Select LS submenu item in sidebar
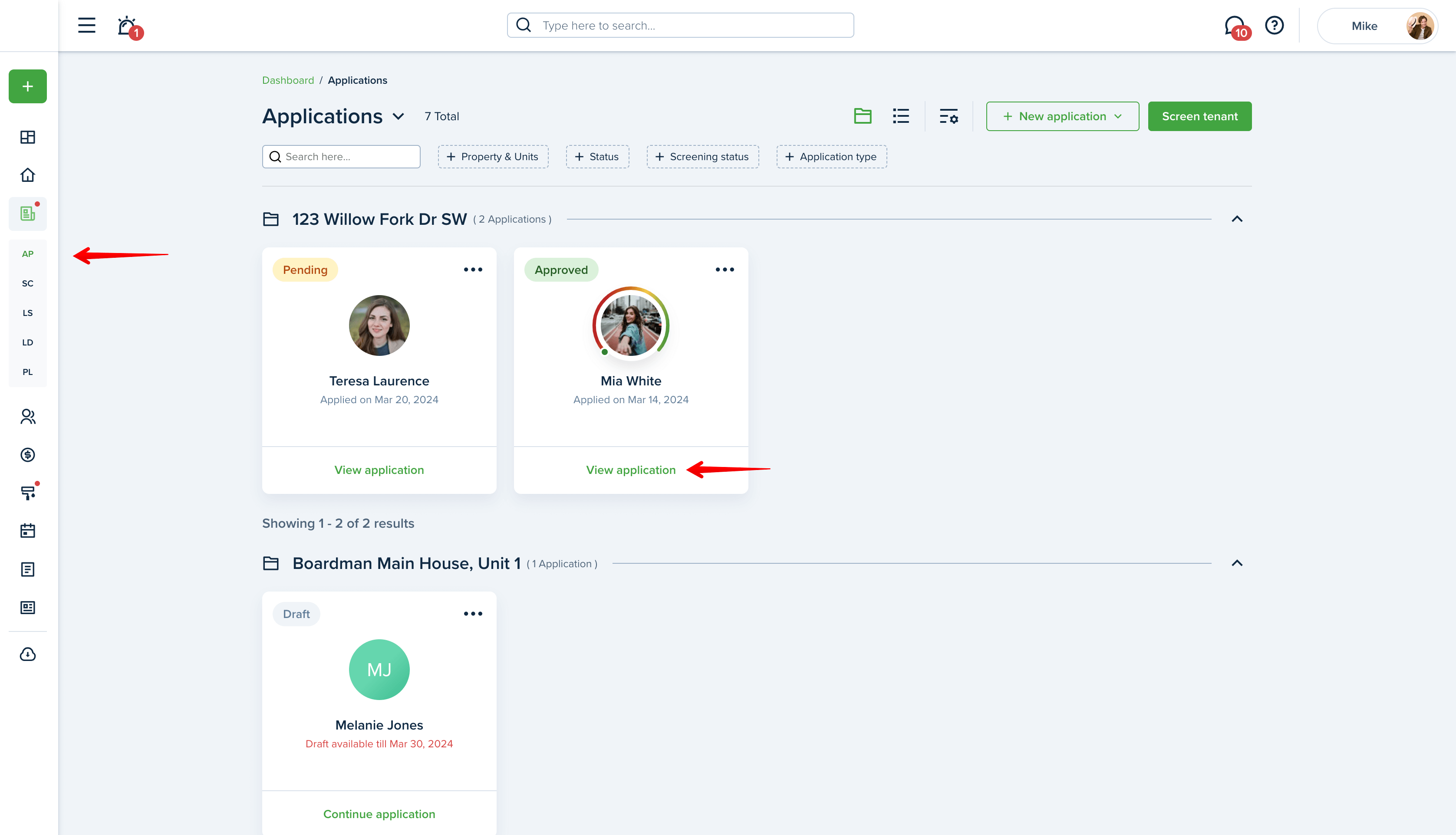 pyautogui.click(x=27, y=313)
